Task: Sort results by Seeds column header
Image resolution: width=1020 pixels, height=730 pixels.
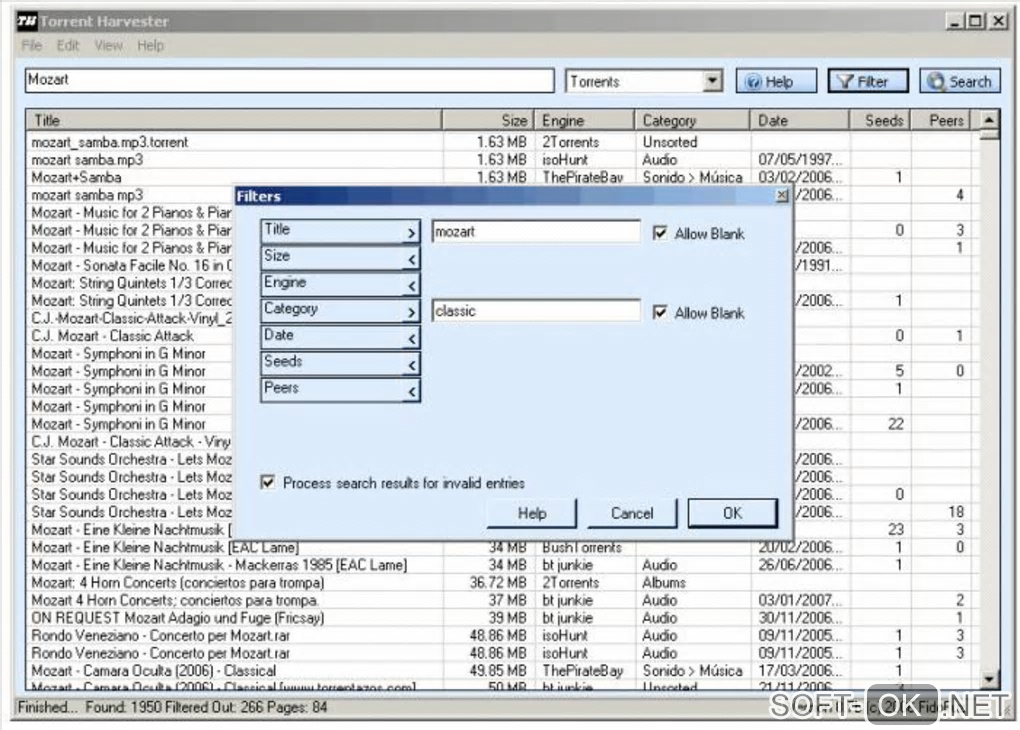Action: 880,120
